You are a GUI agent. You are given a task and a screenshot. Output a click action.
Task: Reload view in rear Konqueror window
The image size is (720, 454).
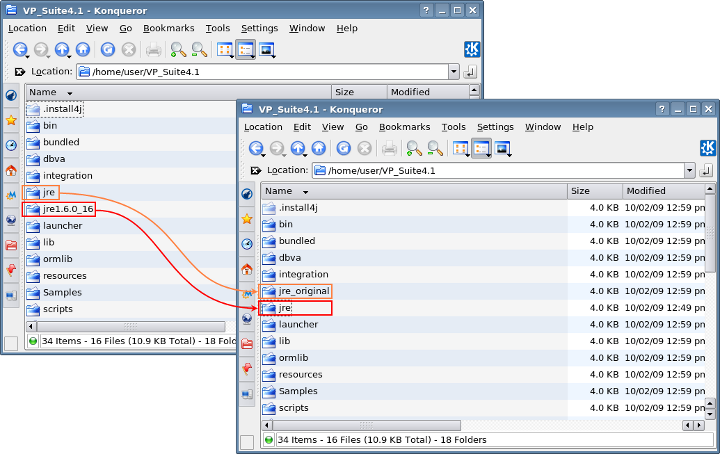107,50
